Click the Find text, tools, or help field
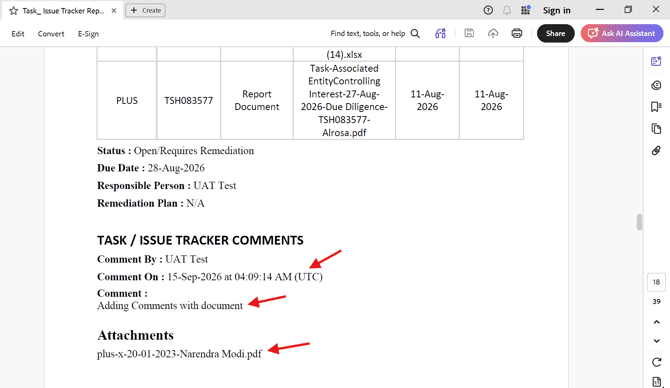670x388 pixels. [x=367, y=33]
